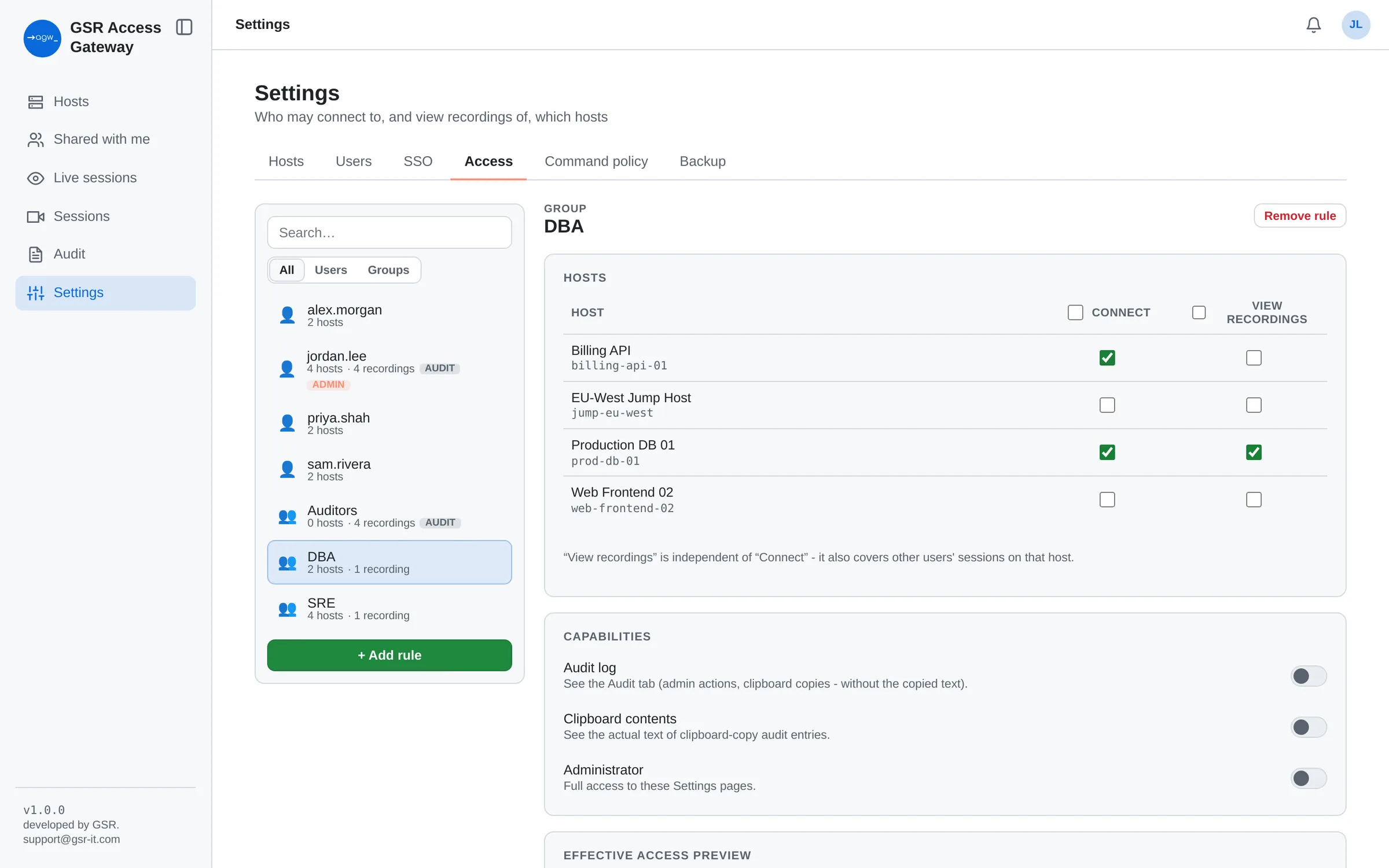The width and height of the screenshot is (1389, 868).
Task: Switch to the Users settings tab
Action: [x=354, y=161]
